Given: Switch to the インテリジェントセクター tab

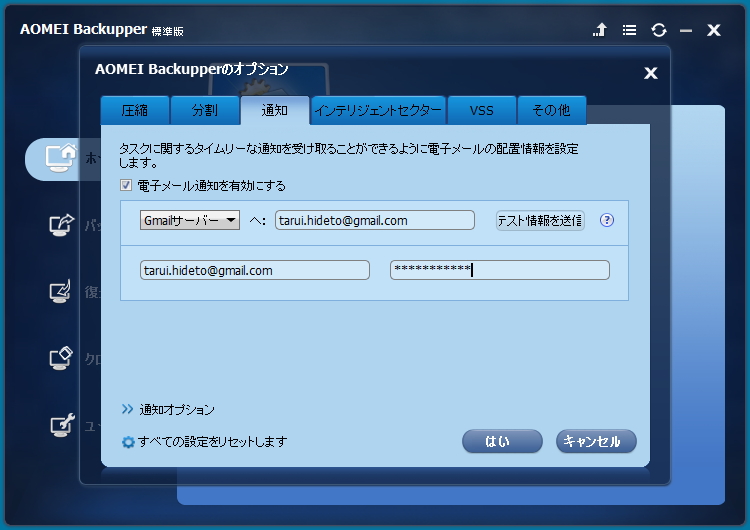Looking at the screenshot, I should (378, 110).
